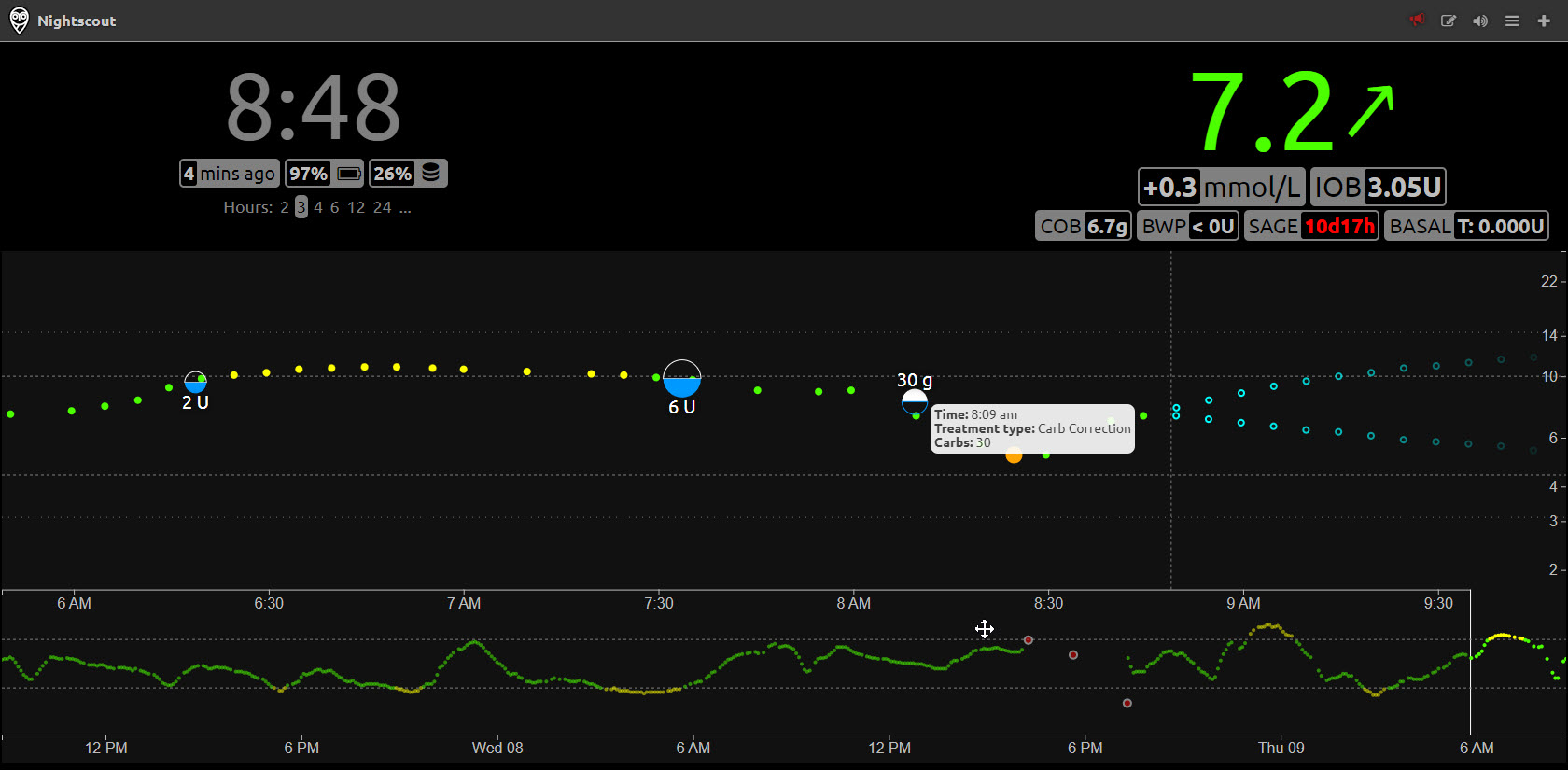Click the Nightscout owl logo icon
The height and width of the screenshot is (770, 1568).
pos(19,21)
